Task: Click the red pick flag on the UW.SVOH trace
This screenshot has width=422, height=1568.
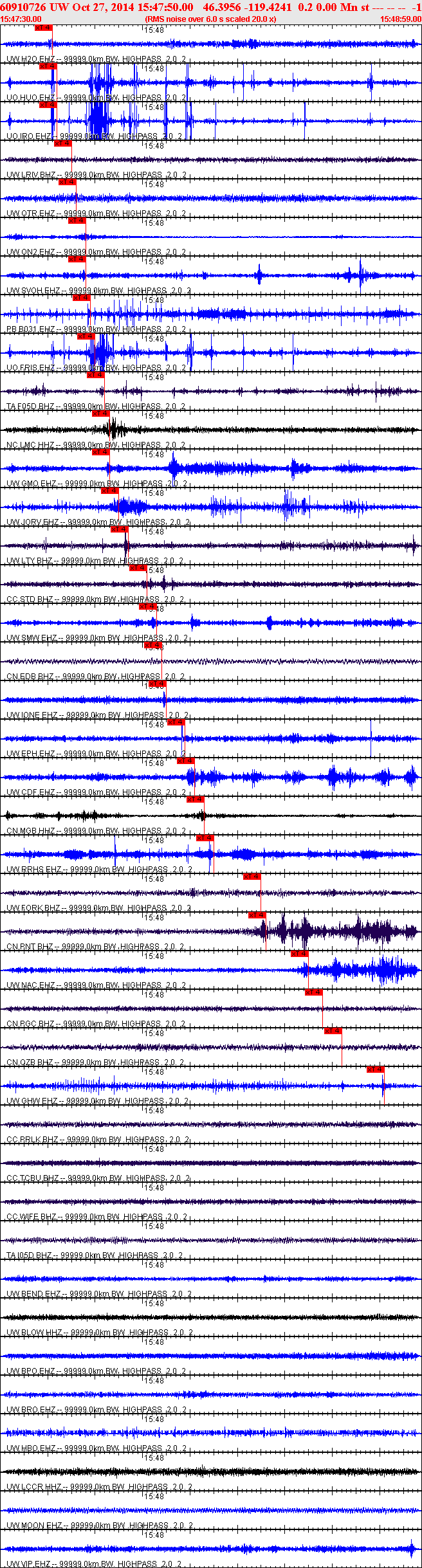Action: pyautogui.click(x=77, y=259)
